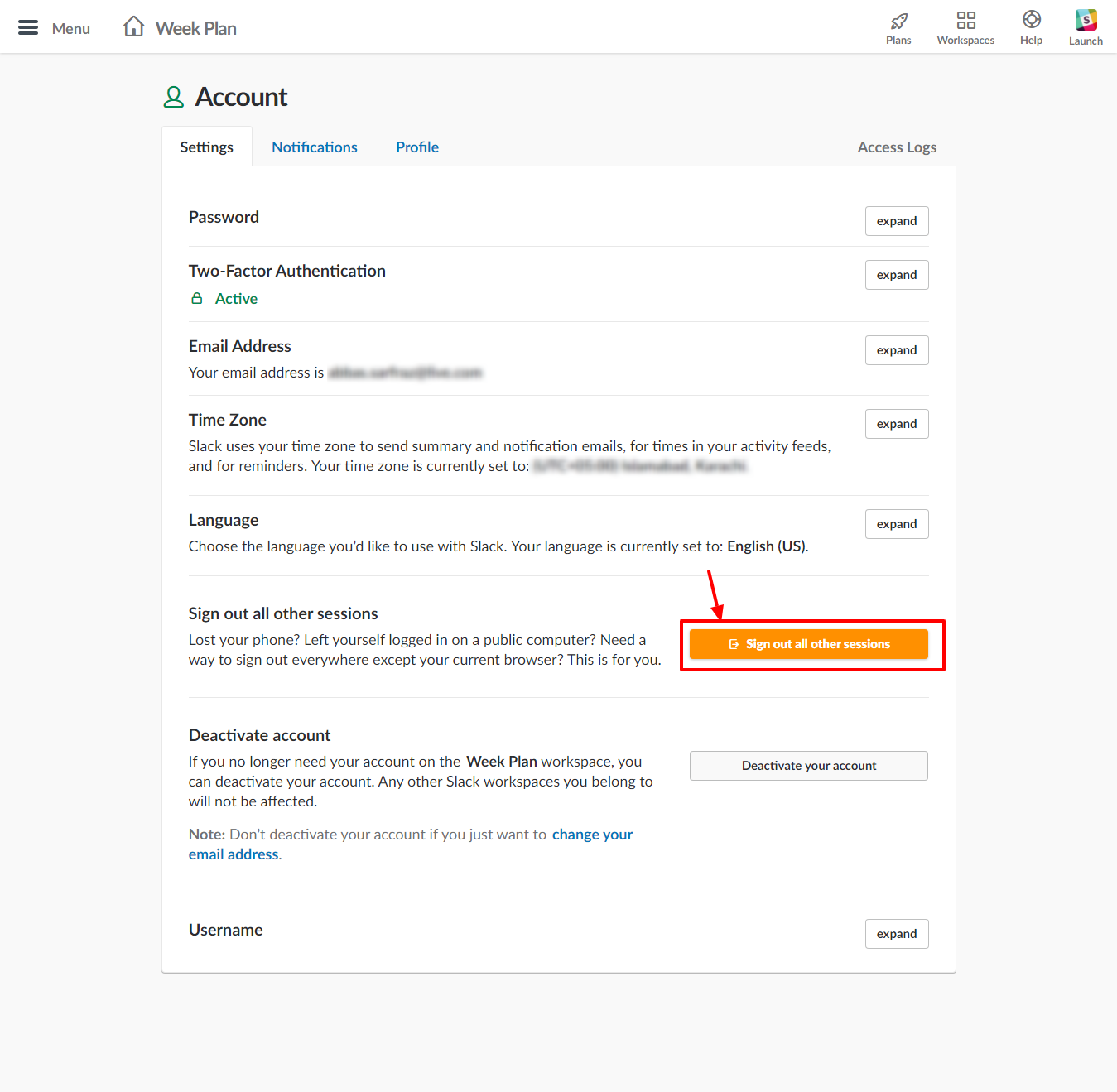Switch to the Notifications tab
The width and height of the screenshot is (1117, 1092).
pos(315,147)
